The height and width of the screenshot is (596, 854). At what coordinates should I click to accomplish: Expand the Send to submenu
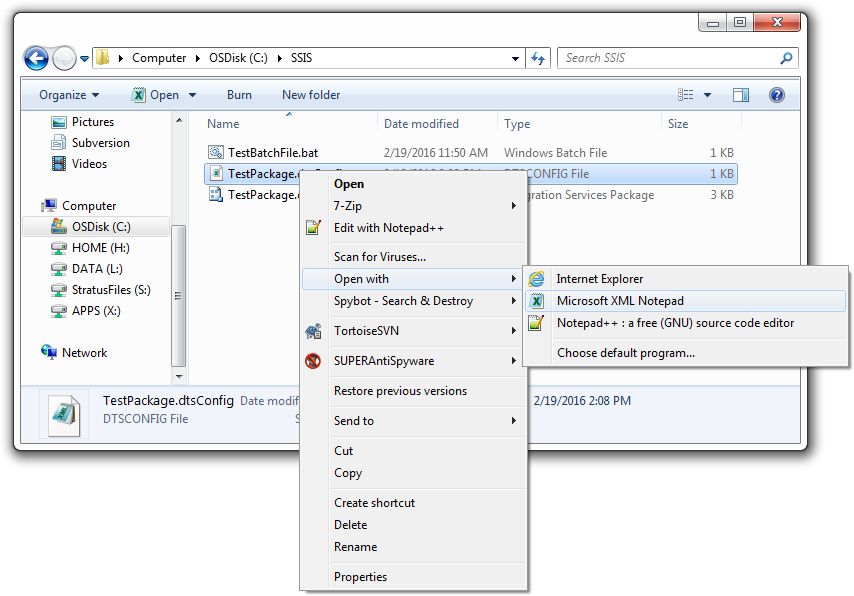[414, 421]
